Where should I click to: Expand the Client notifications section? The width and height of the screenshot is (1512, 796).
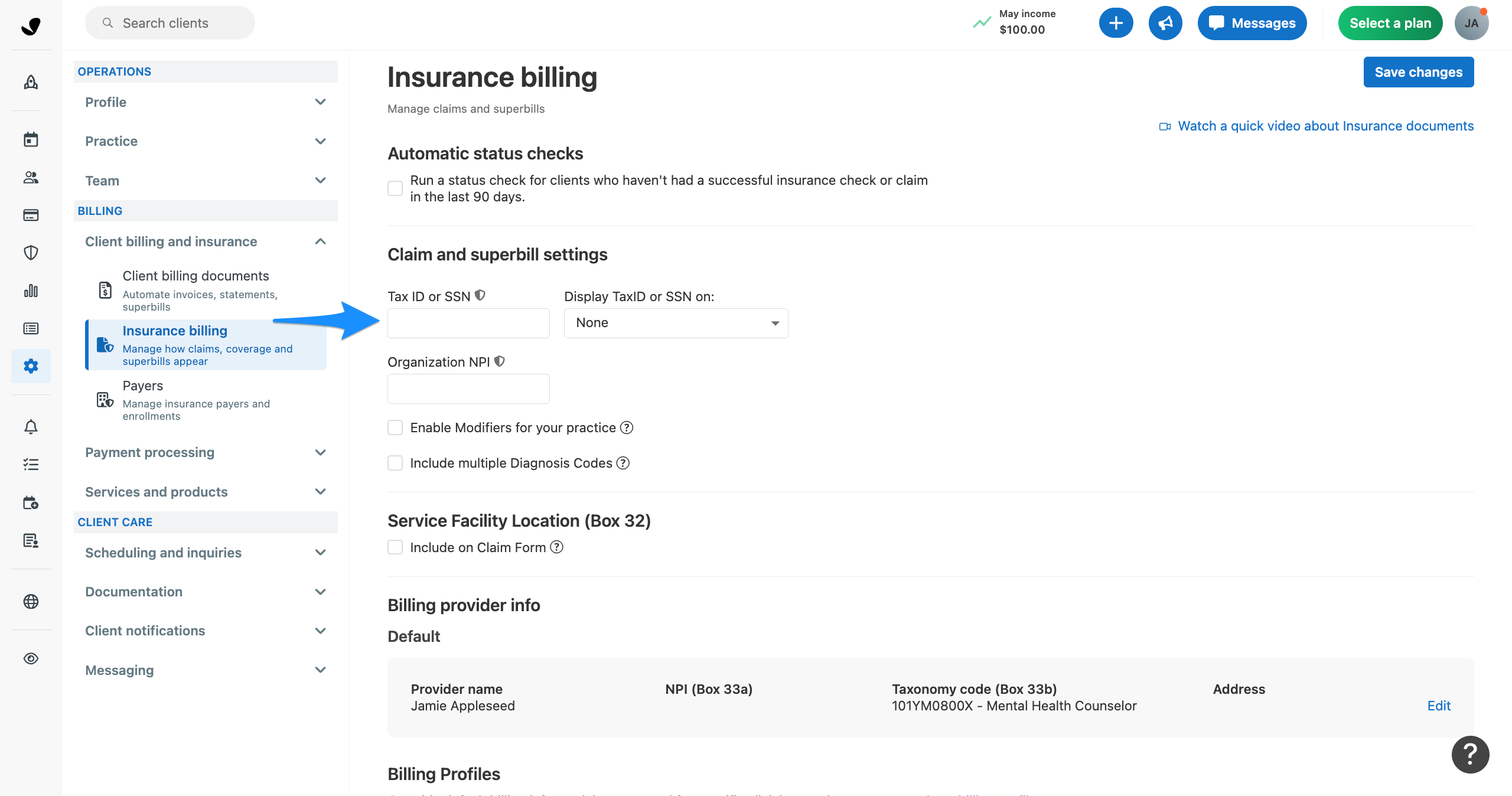[x=206, y=631]
